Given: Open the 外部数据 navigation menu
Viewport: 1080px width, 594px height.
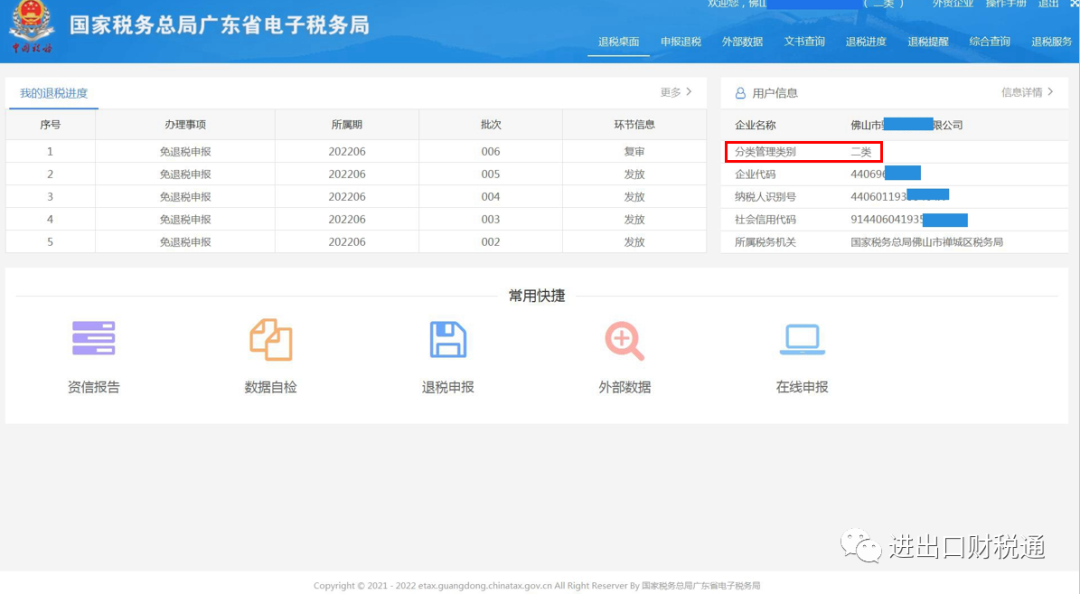Looking at the screenshot, I should coord(742,41).
